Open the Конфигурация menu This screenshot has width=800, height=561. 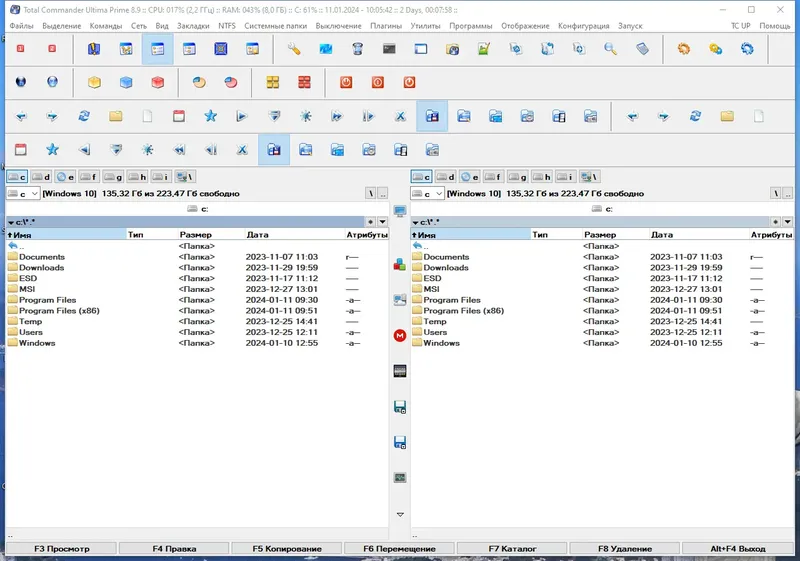tap(583, 26)
